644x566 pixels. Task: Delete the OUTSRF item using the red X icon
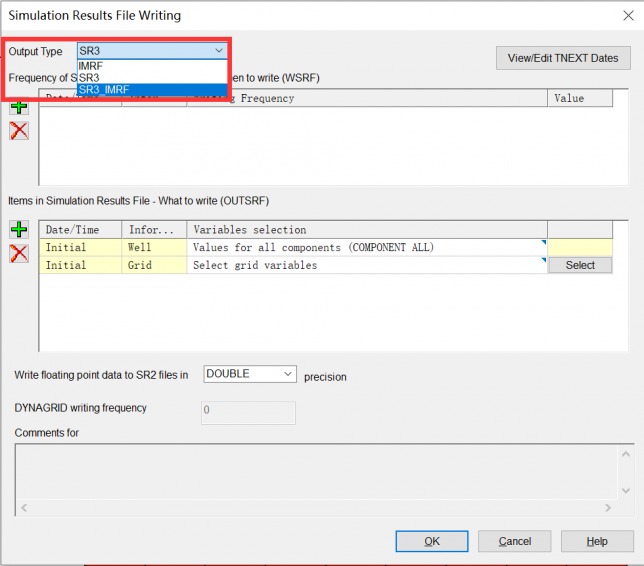[19, 254]
